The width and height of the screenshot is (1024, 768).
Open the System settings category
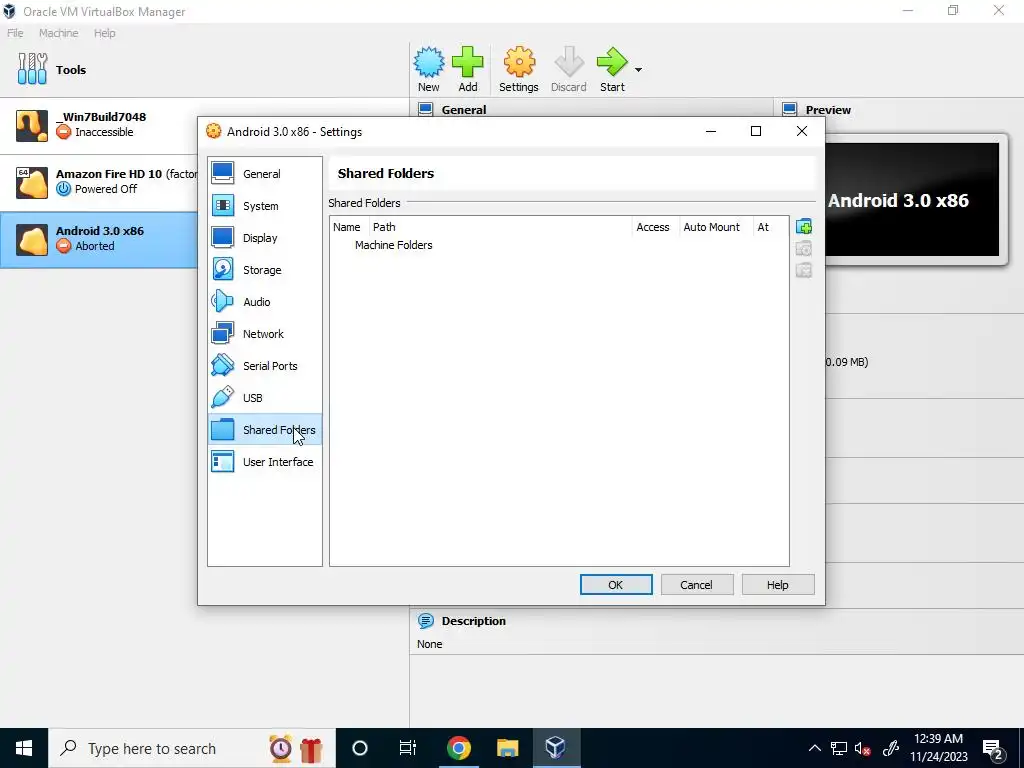click(x=264, y=206)
